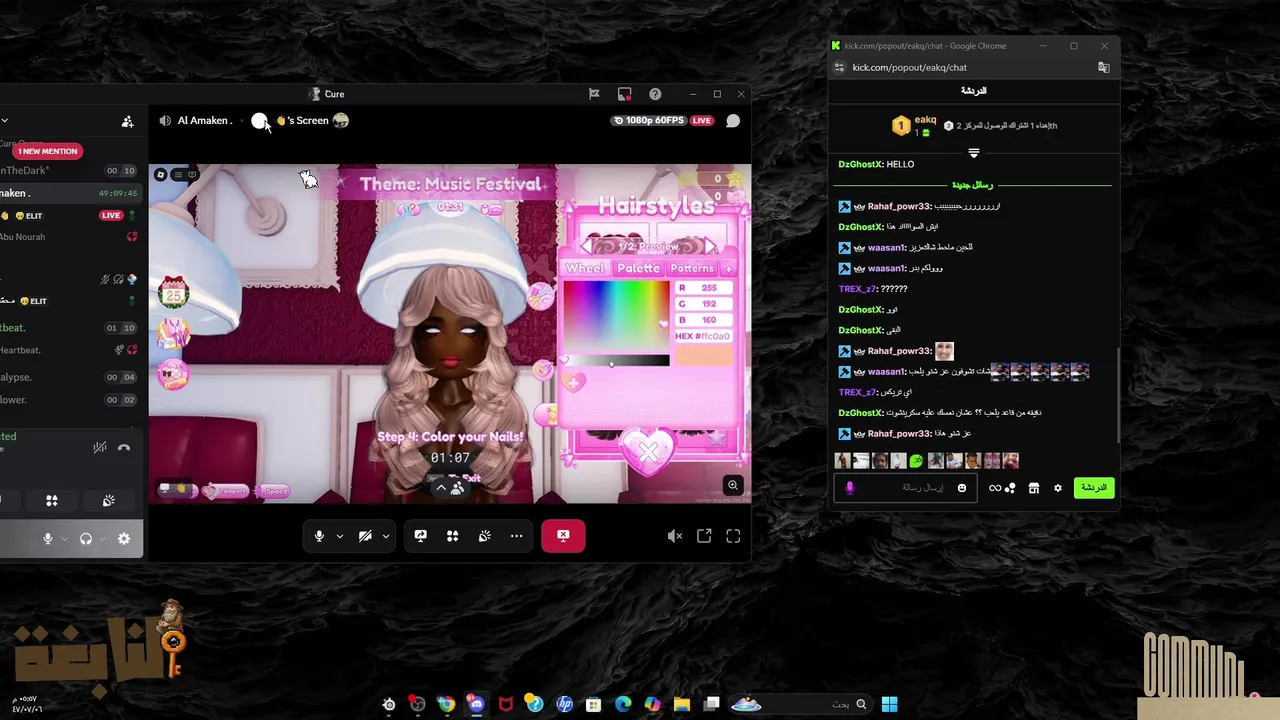1280x720 pixels.
Task: Click the Roblox menu icon in stream
Action: point(161,174)
